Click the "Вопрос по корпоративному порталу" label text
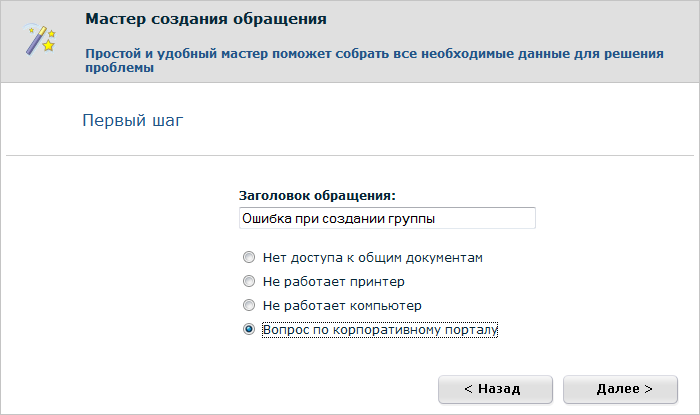Image resolution: width=700 pixels, height=415 pixels. point(379,329)
